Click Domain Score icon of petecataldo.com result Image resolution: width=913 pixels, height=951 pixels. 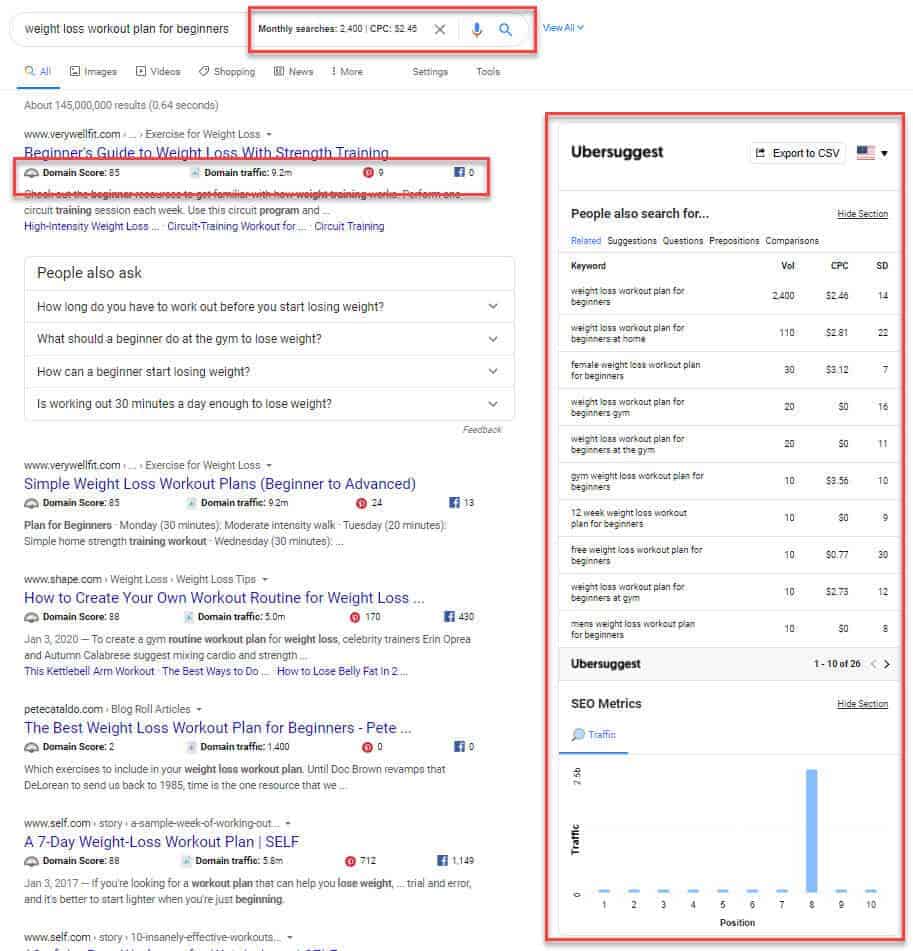tap(31, 747)
